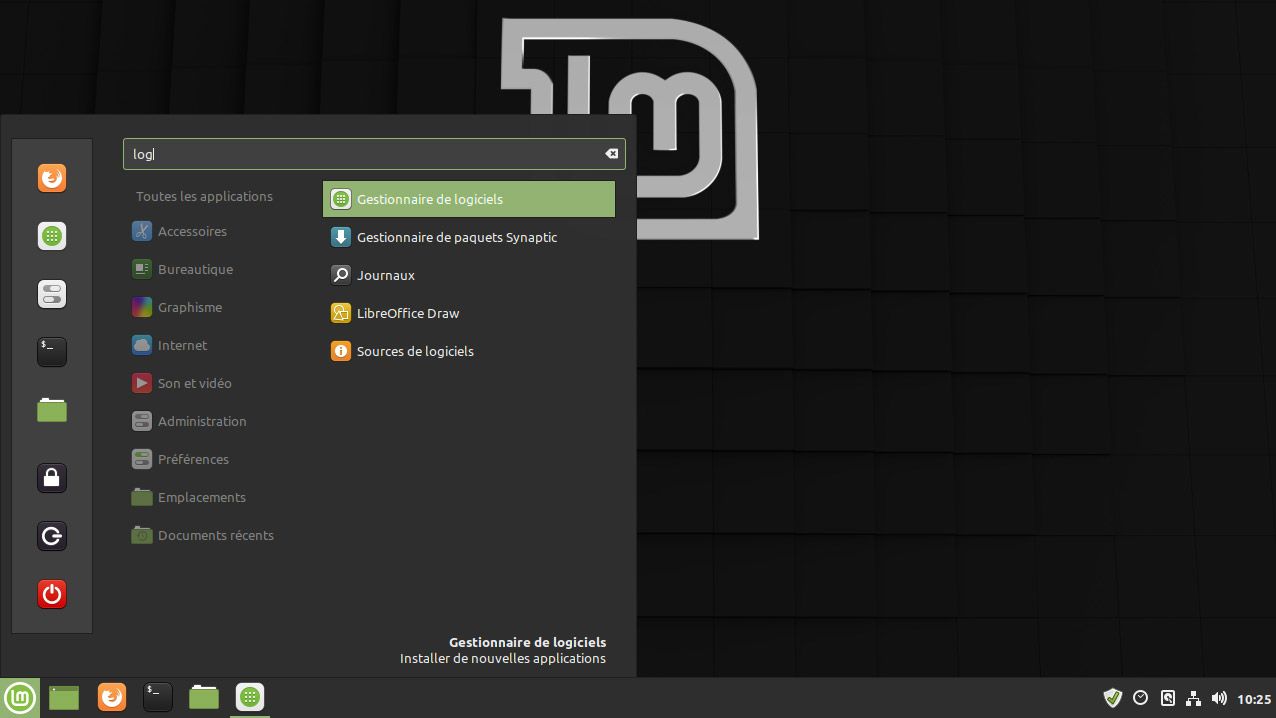This screenshot has height=718, width=1276.
Task: Select the 'Son et vidéo' category
Action: (x=194, y=383)
